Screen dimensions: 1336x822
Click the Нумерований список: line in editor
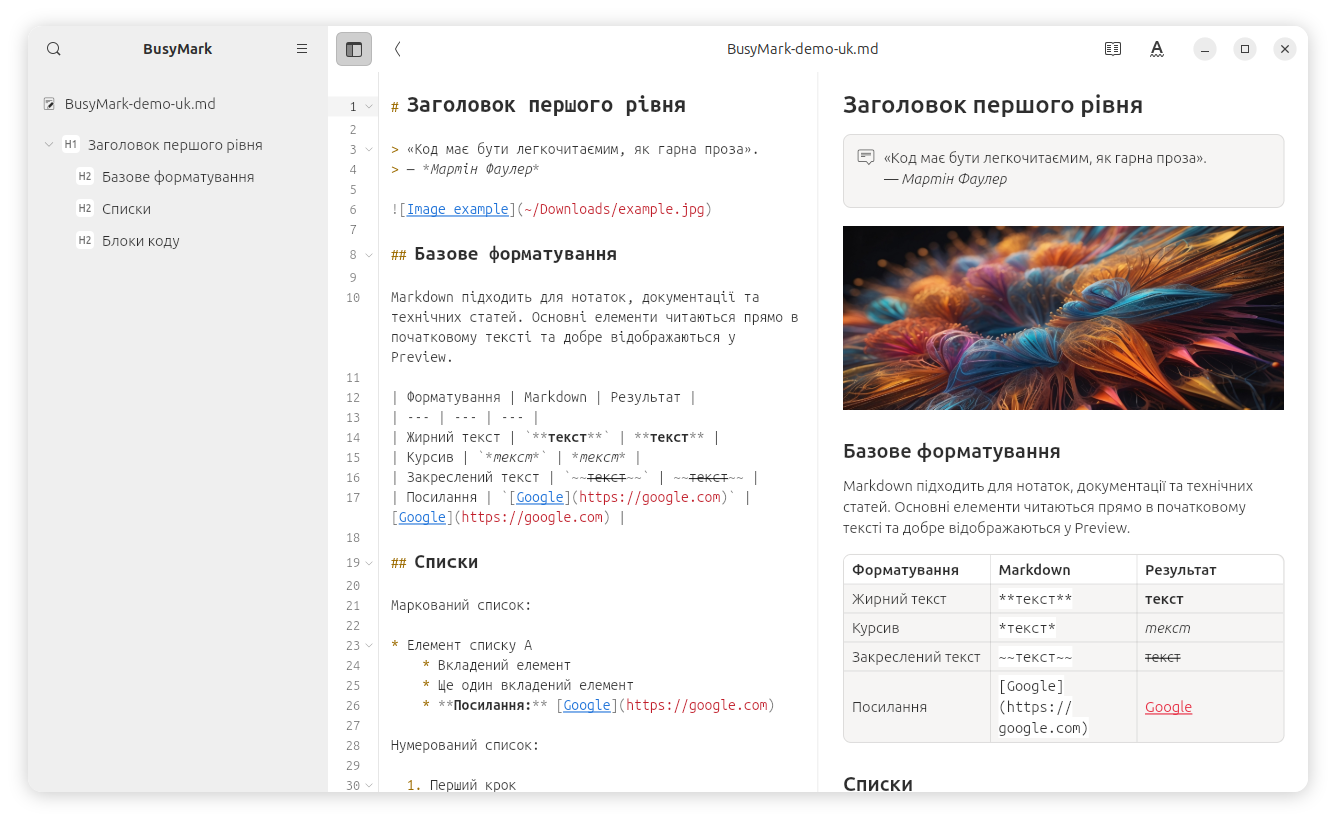point(465,745)
